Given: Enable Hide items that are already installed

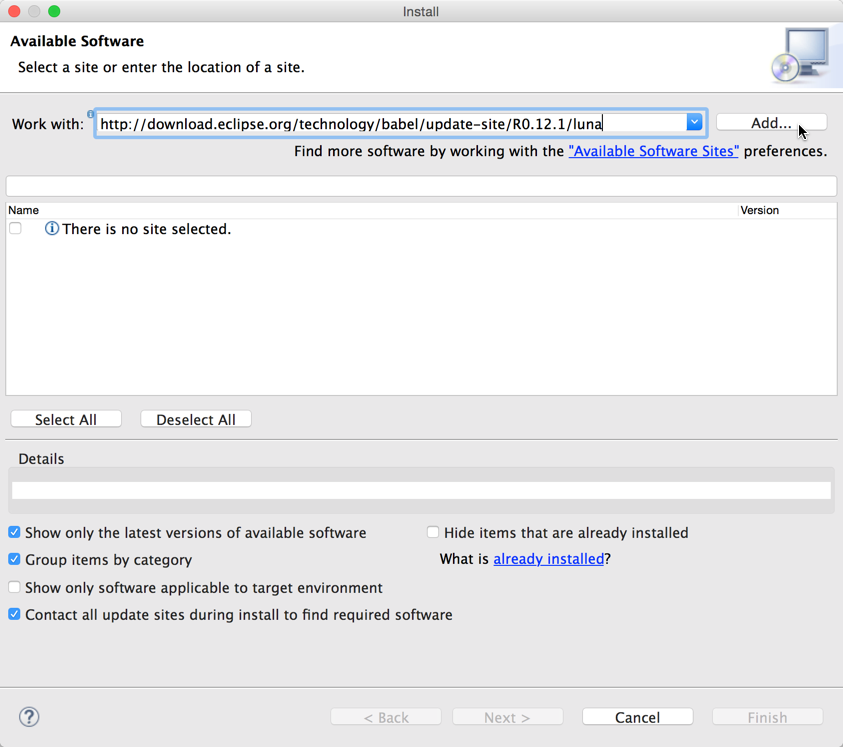Looking at the screenshot, I should click(433, 532).
